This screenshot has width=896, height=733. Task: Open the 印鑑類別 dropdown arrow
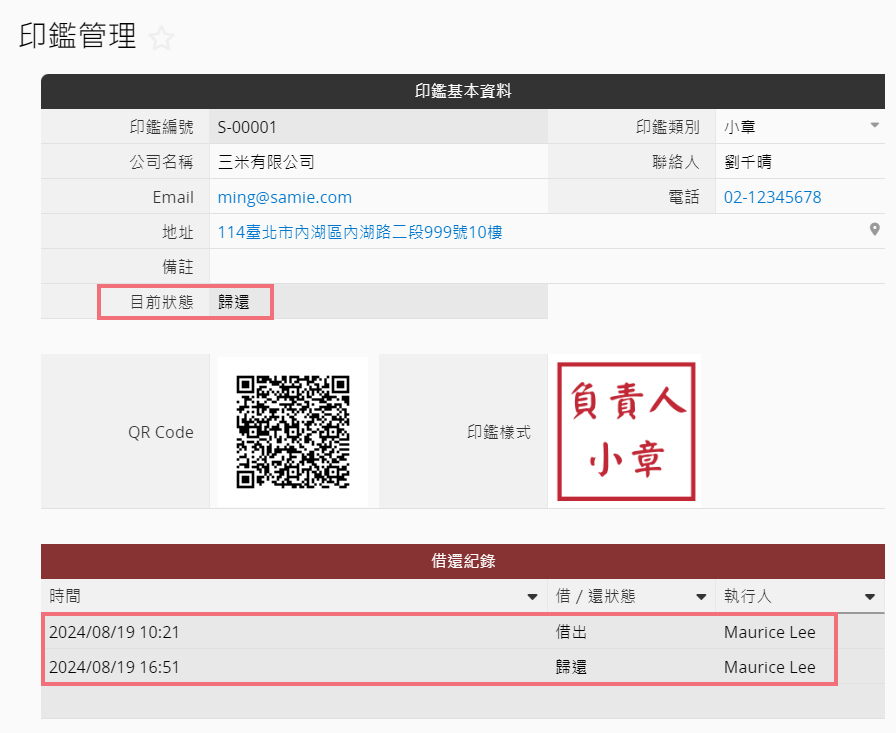874,126
